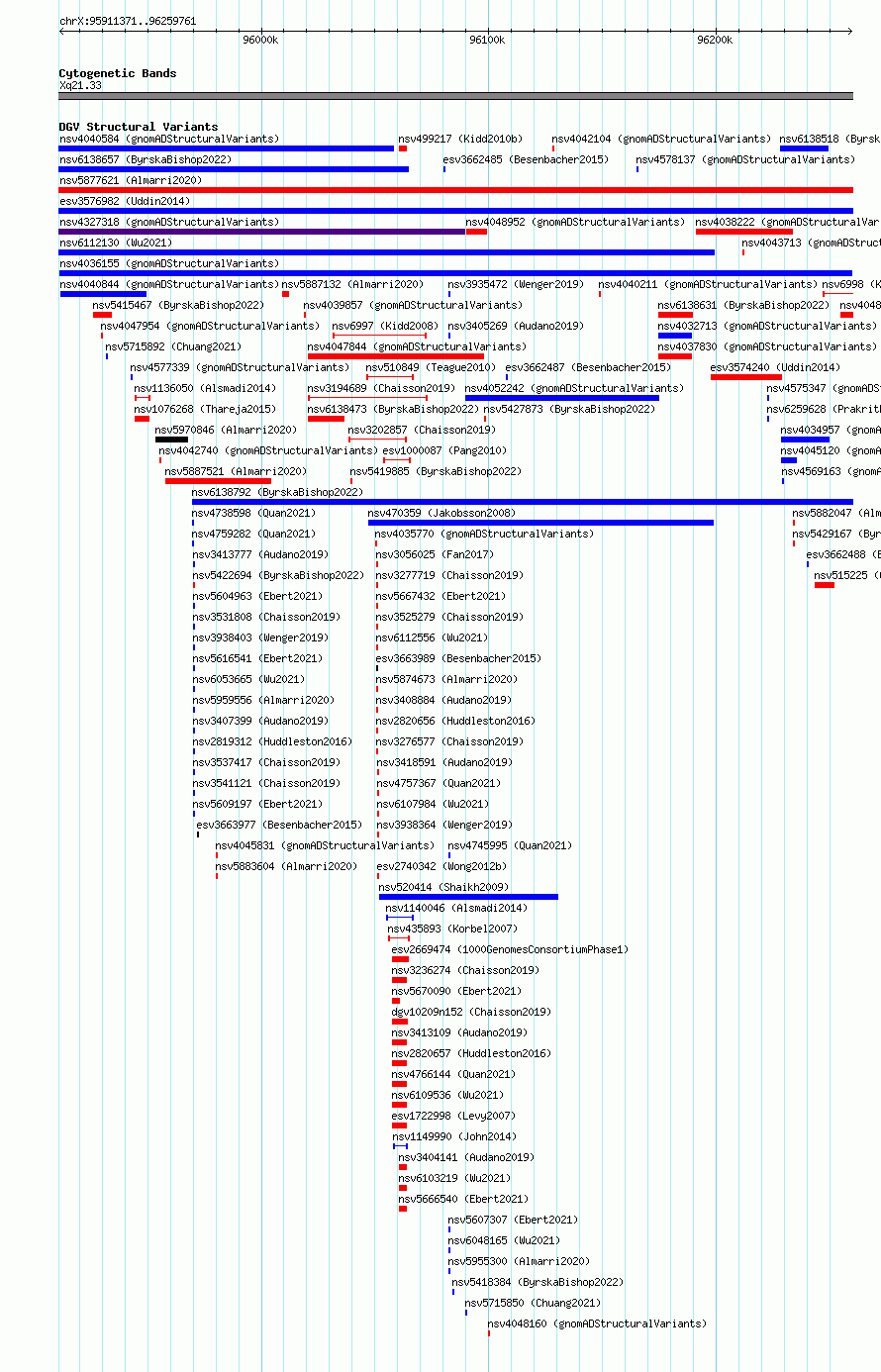This screenshot has width=881, height=1372.
Task: Open esv3663977 (Besenbacher2015) variant
Action: click(279, 825)
